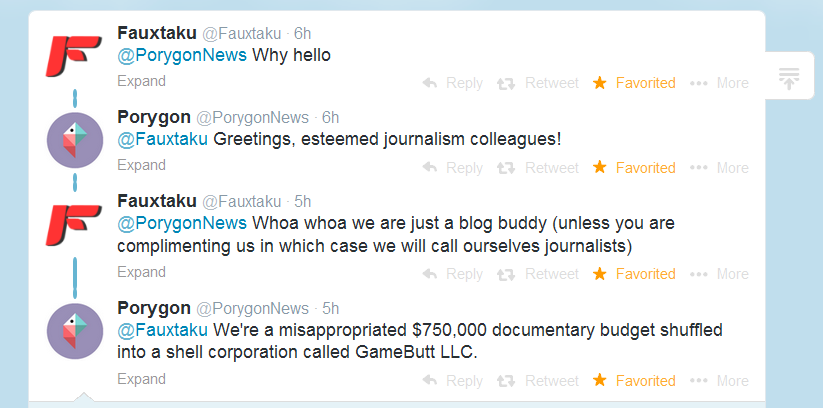Open More menu on the GameButt tweet

tap(719, 381)
